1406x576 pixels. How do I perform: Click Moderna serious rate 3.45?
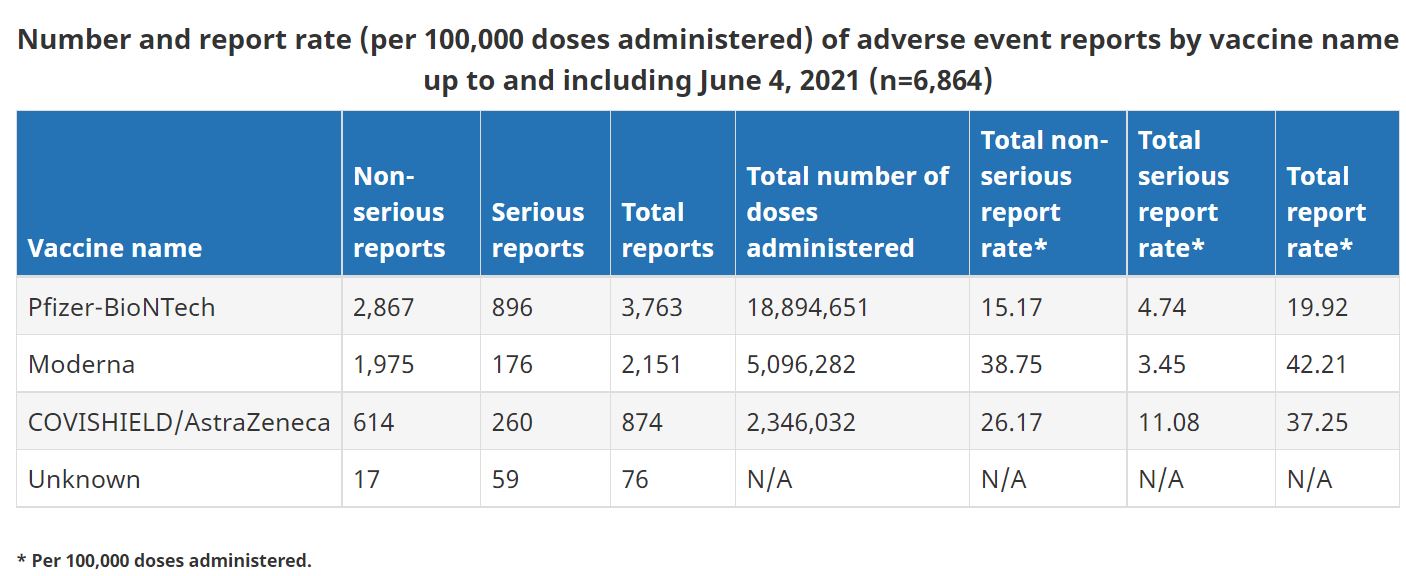[1162, 364]
